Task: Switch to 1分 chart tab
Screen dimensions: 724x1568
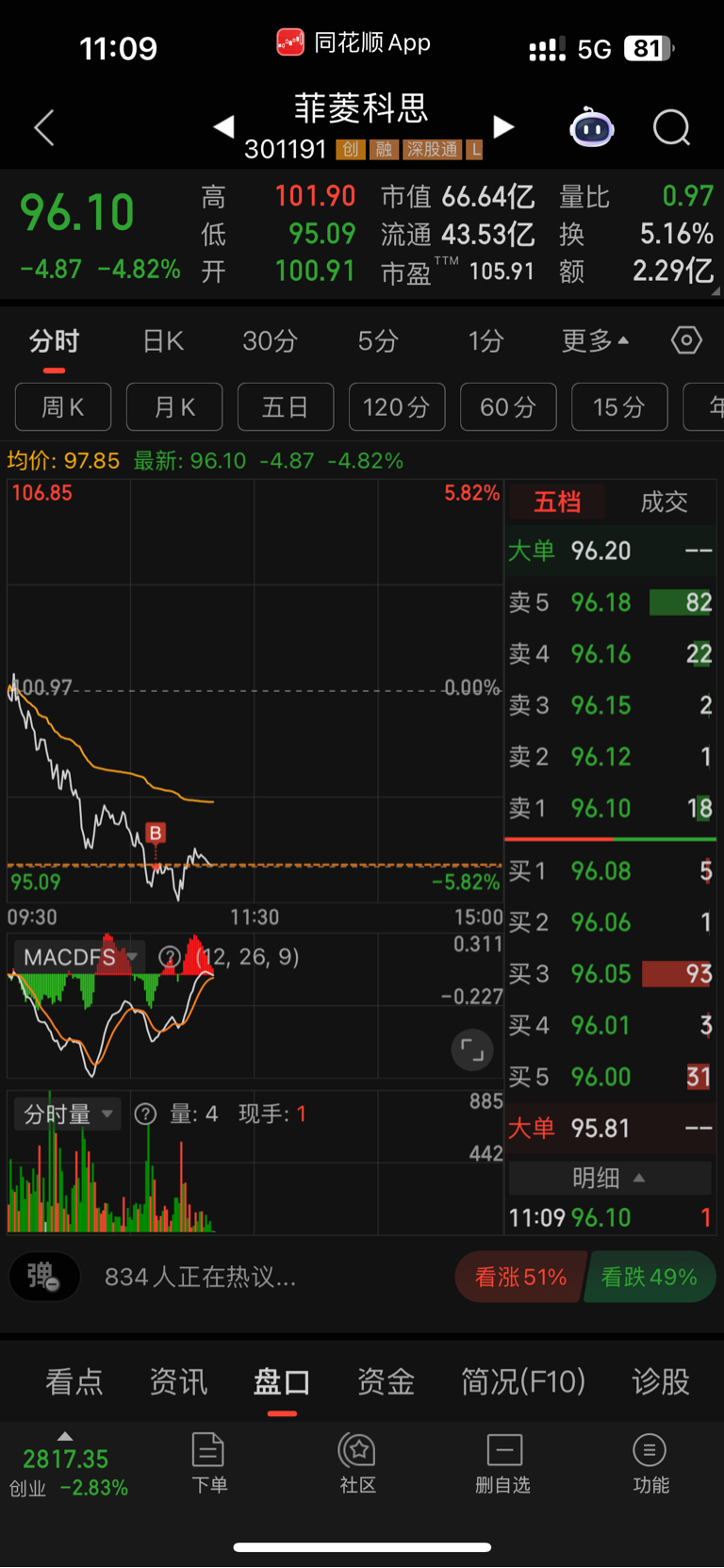Action: [x=486, y=340]
